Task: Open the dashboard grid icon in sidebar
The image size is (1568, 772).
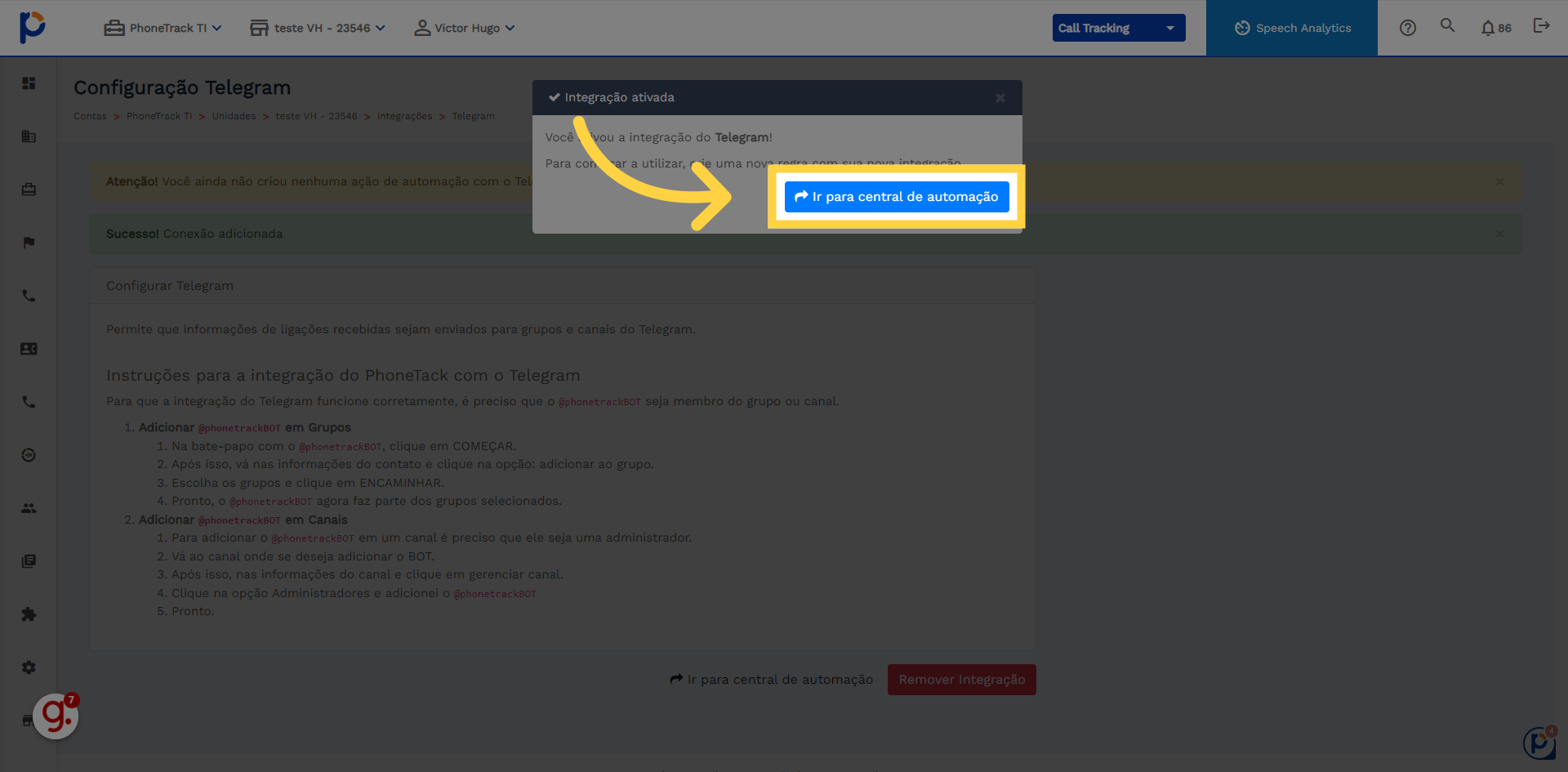Action: tap(29, 83)
